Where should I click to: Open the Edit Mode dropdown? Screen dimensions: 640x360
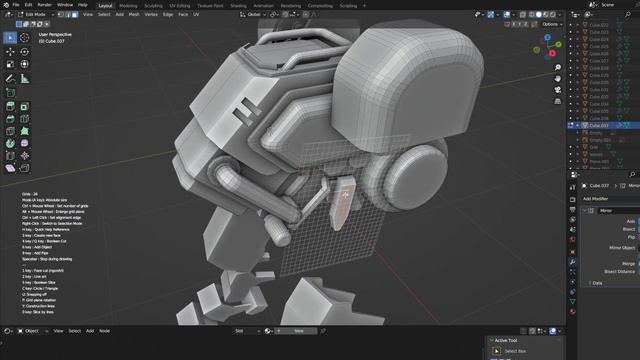(36, 15)
